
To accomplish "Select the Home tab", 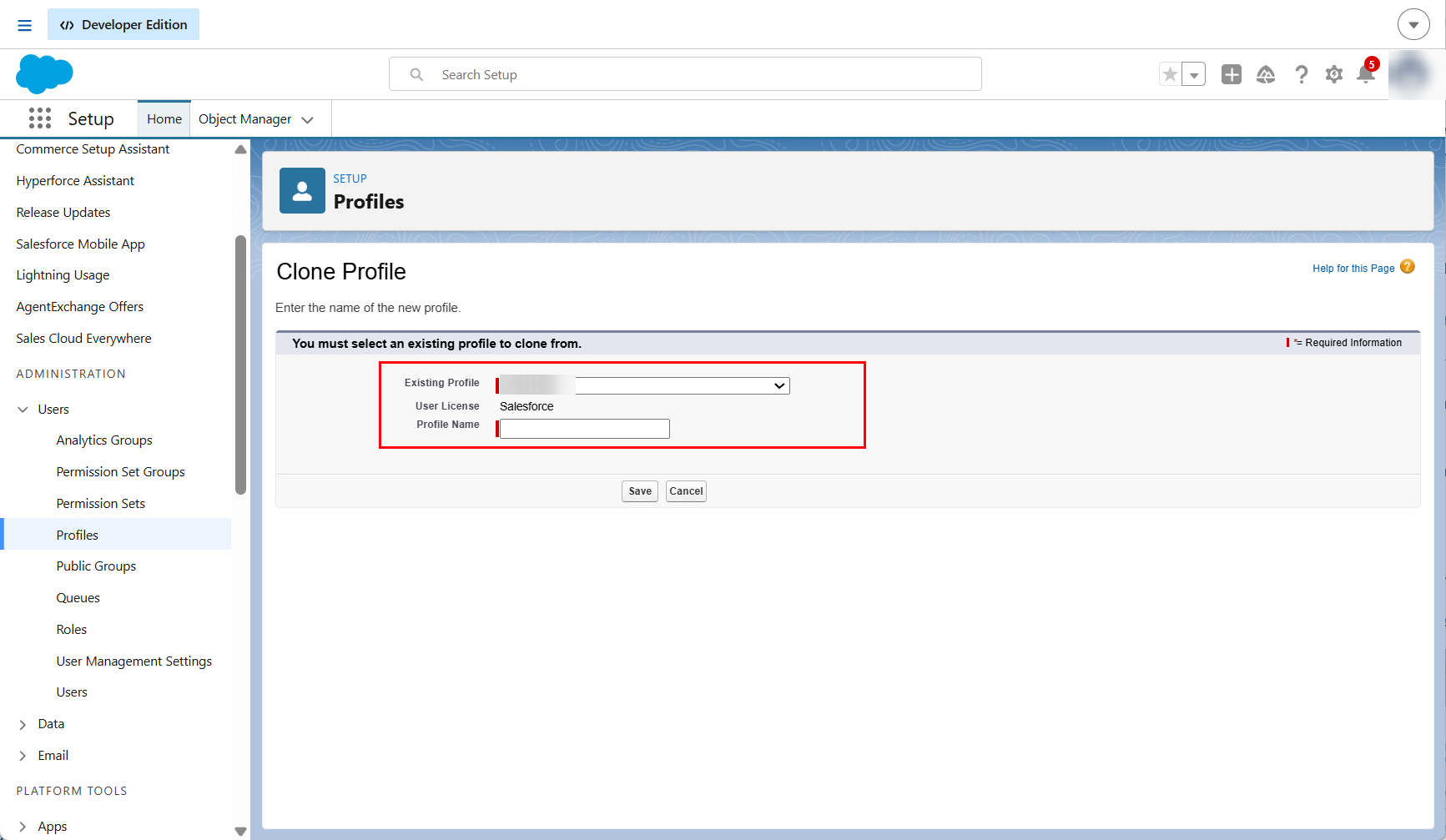I will (164, 119).
